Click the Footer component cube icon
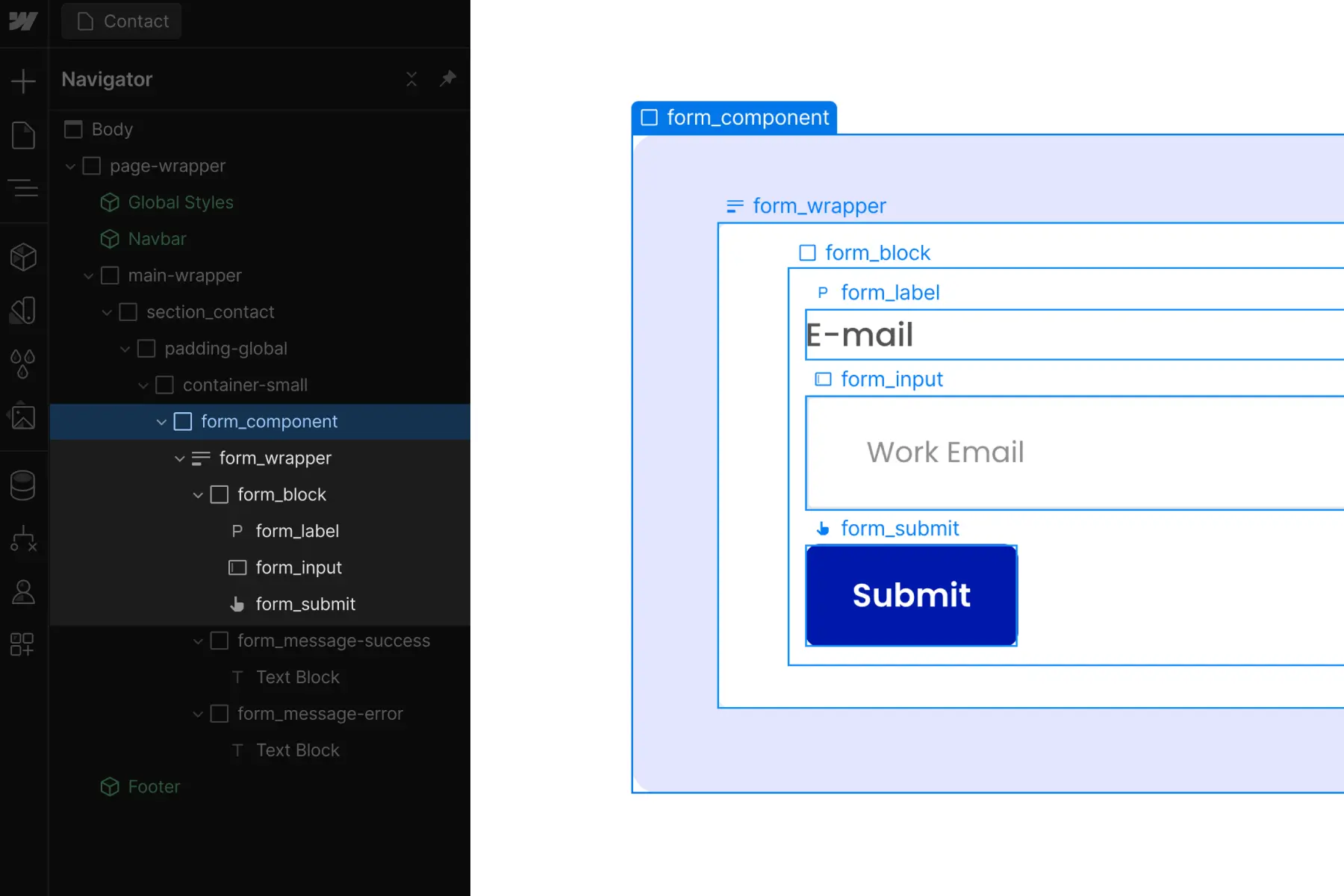Screen dimensions: 1344x896 coord(110,787)
